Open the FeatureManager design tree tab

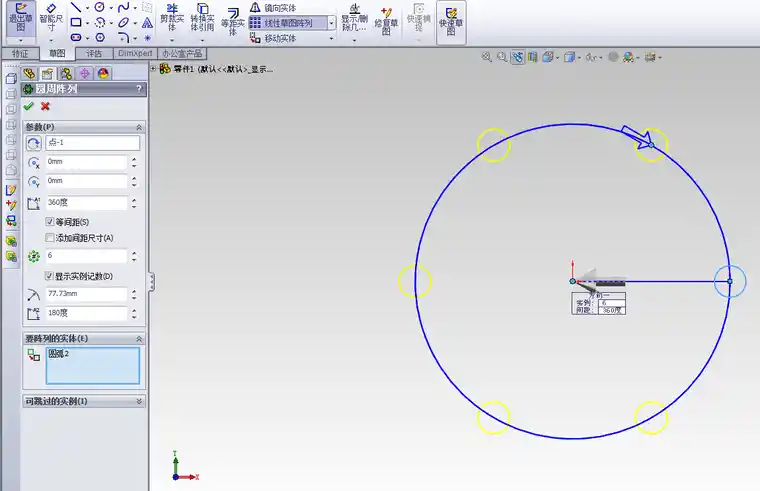pyautogui.click(x=29, y=73)
